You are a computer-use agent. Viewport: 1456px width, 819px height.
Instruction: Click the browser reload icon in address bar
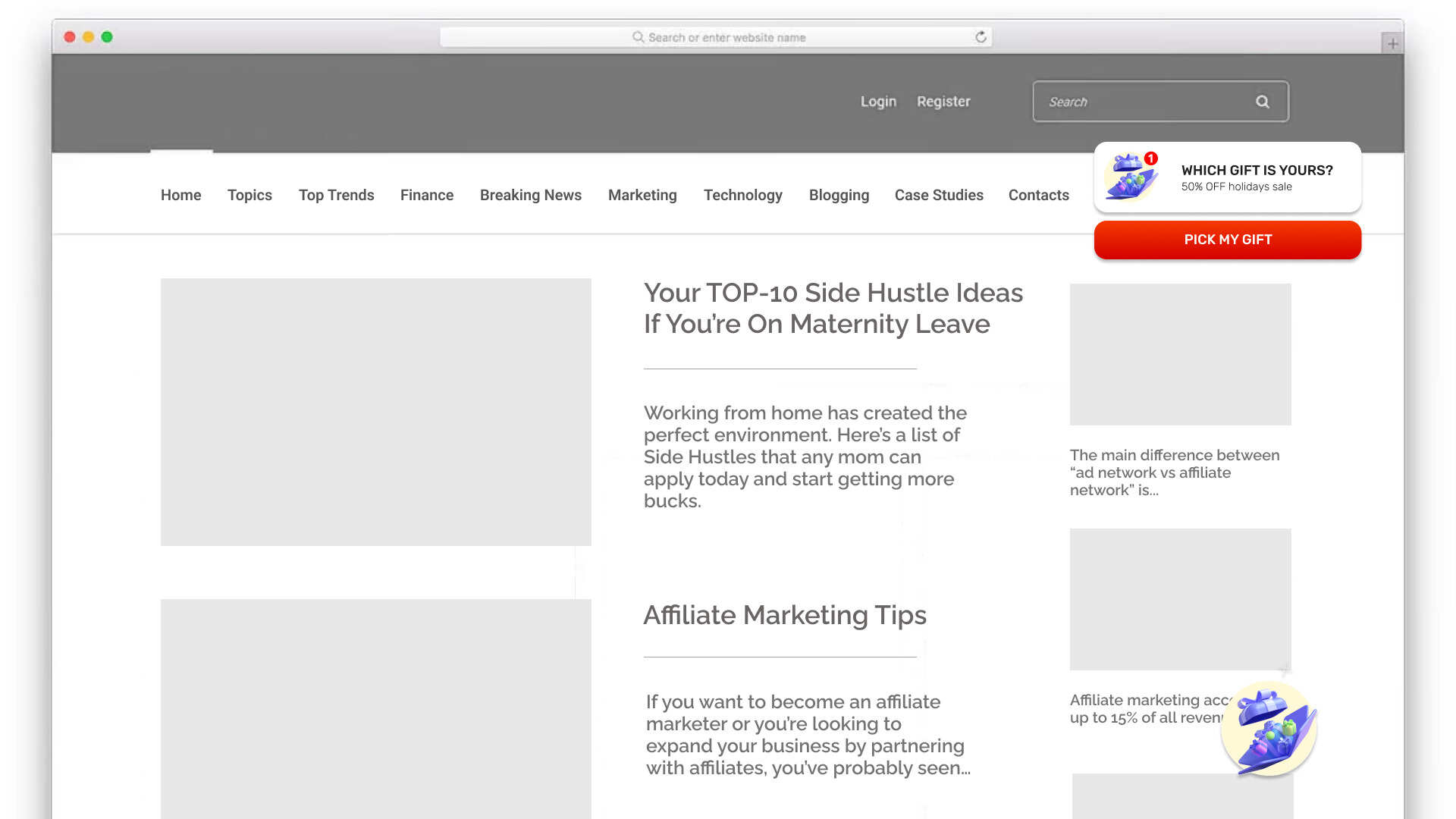pyautogui.click(x=981, y=37)
